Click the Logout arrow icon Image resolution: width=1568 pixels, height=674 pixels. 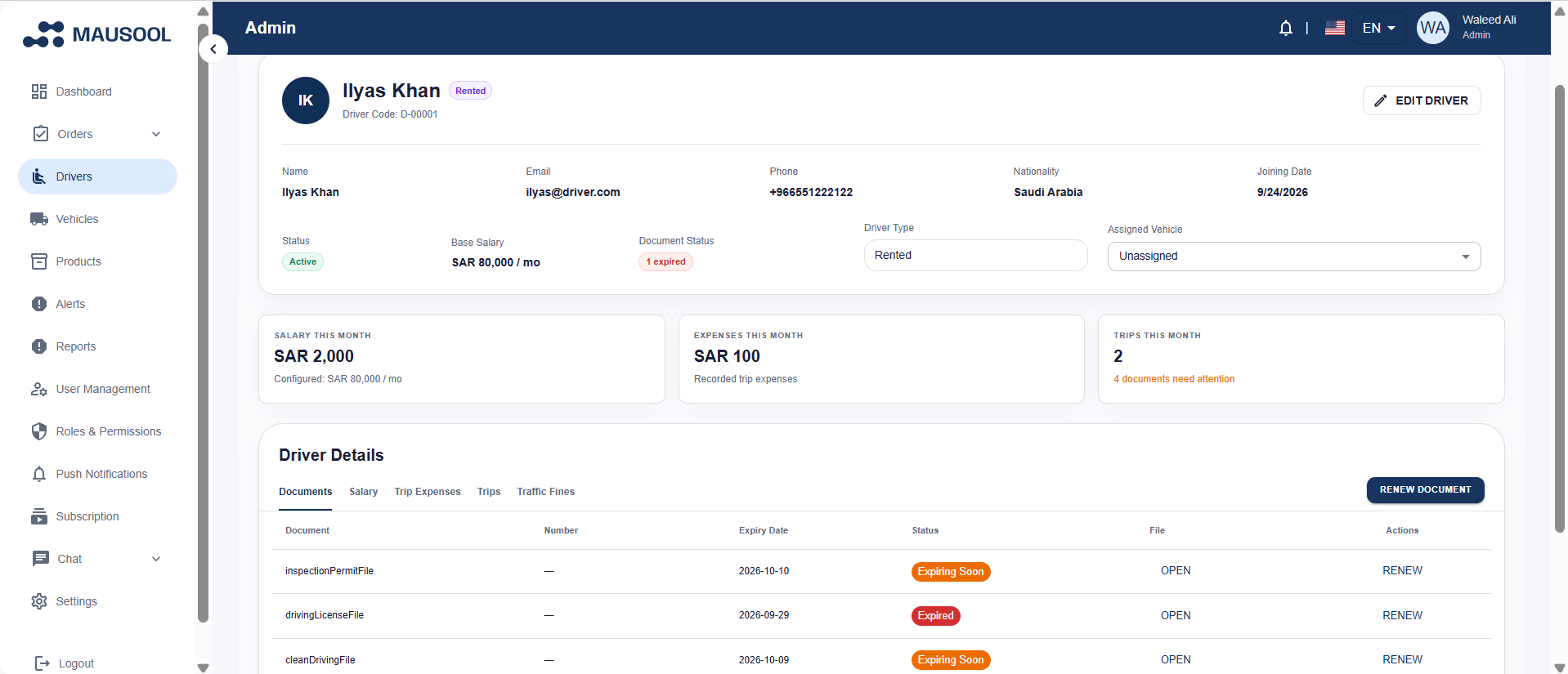click(x=43, y=663)
